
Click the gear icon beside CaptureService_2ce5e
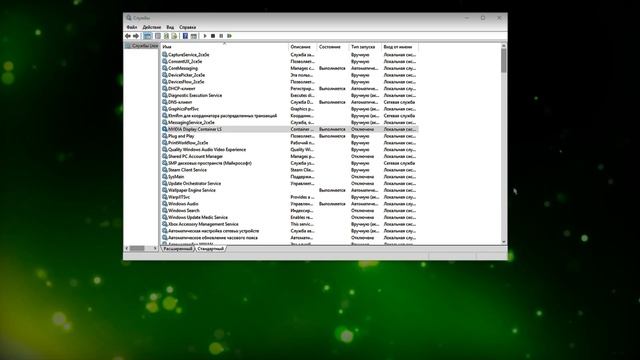pos(165,54)
